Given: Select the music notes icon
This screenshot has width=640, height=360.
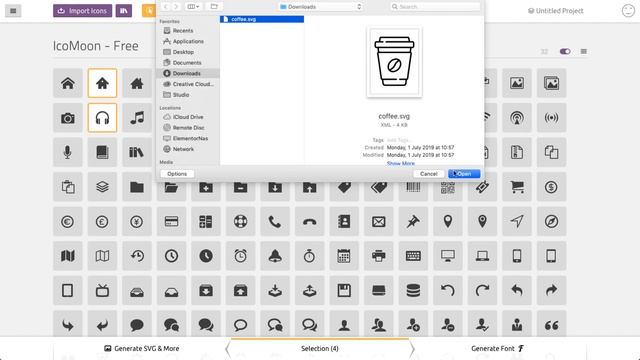Looking at the screenshot, I should point(137,118).
